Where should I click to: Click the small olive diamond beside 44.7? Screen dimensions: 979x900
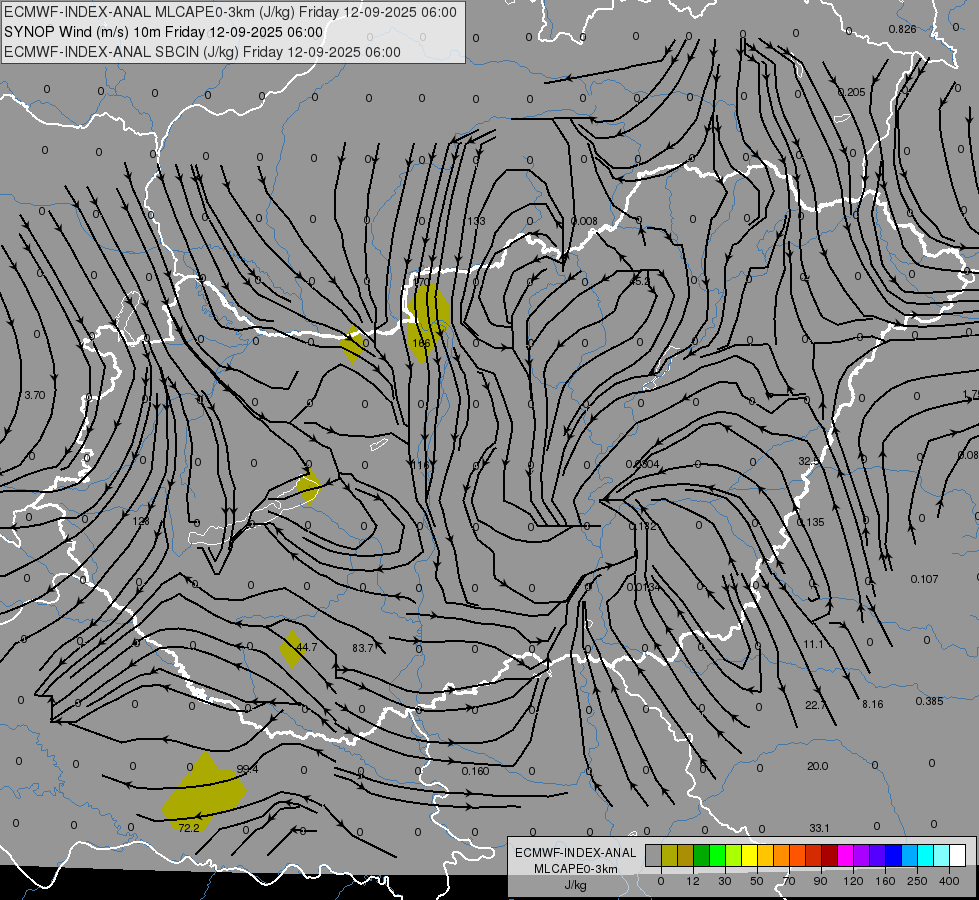291,650
